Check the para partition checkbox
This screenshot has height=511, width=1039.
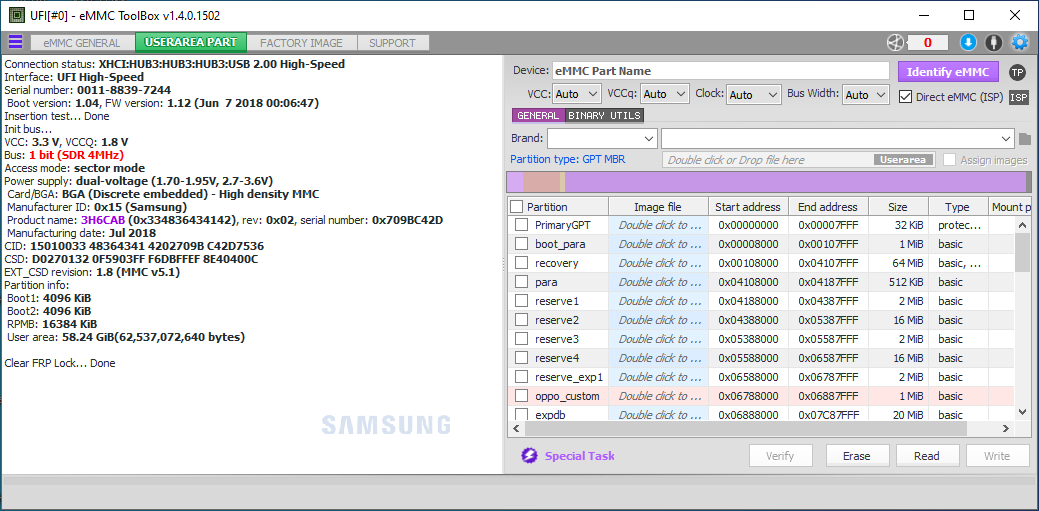(521, 282)
